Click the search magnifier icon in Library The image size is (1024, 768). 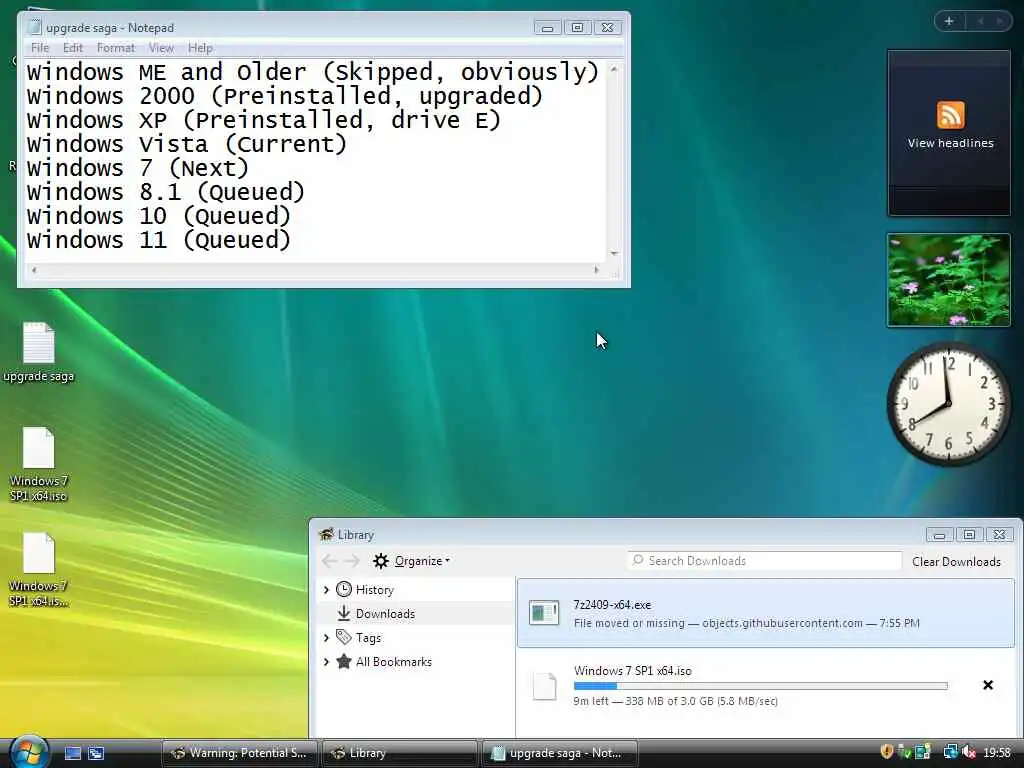coord(638,560)
